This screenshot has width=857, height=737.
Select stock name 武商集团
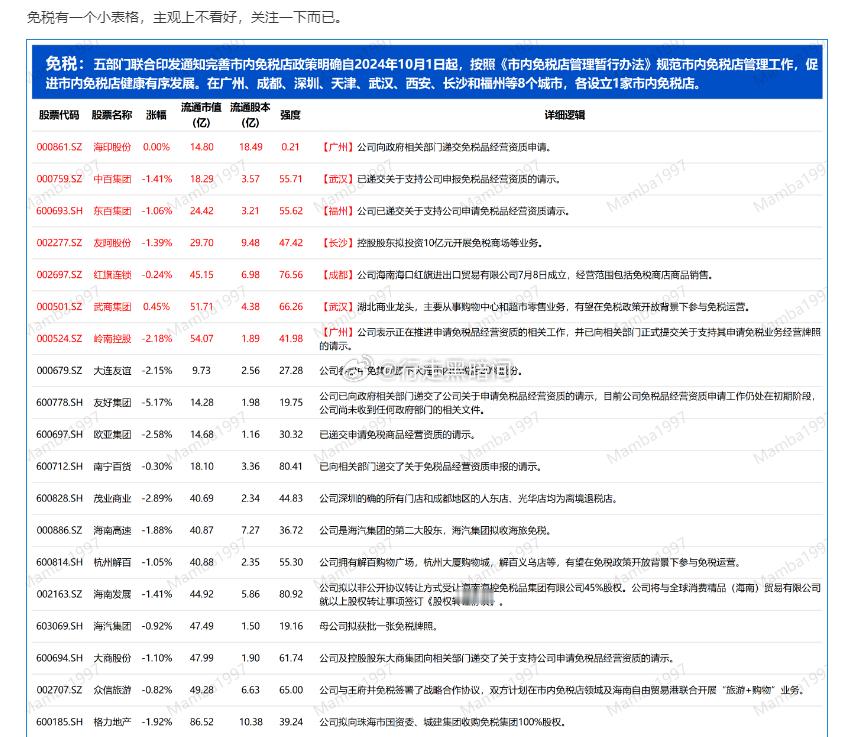(112, 307)
